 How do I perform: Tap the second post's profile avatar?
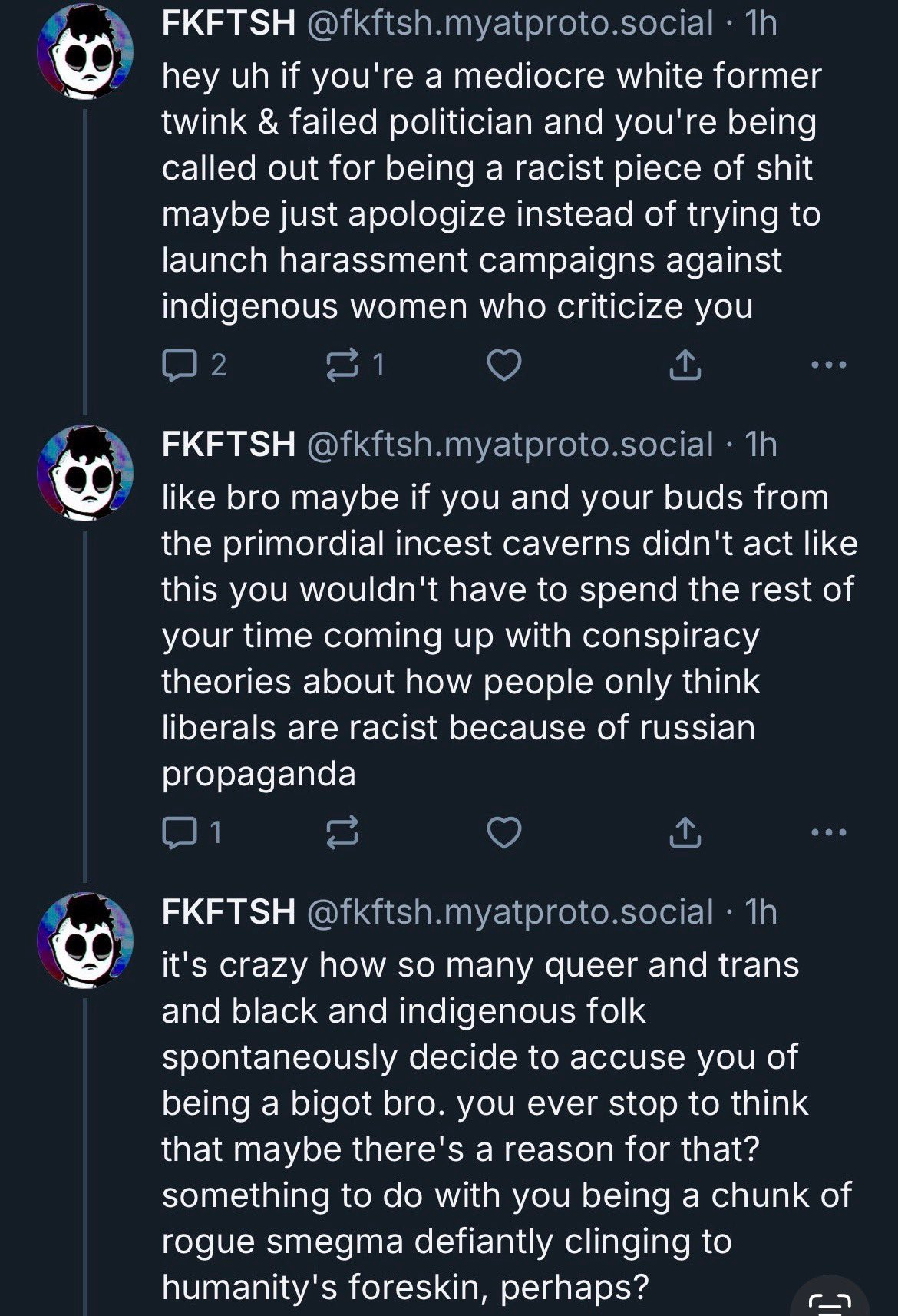(x=86, y=474)
